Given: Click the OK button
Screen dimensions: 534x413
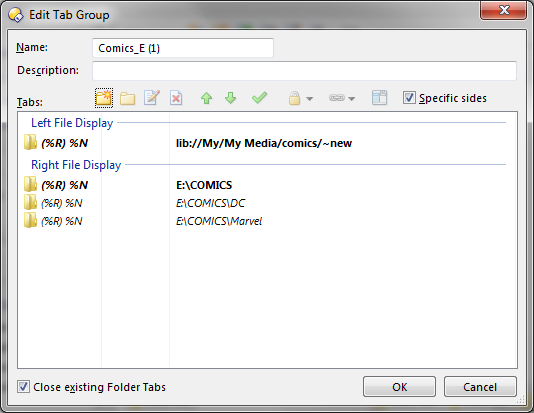Looking at the screenshot, I should tap(399, 387).
